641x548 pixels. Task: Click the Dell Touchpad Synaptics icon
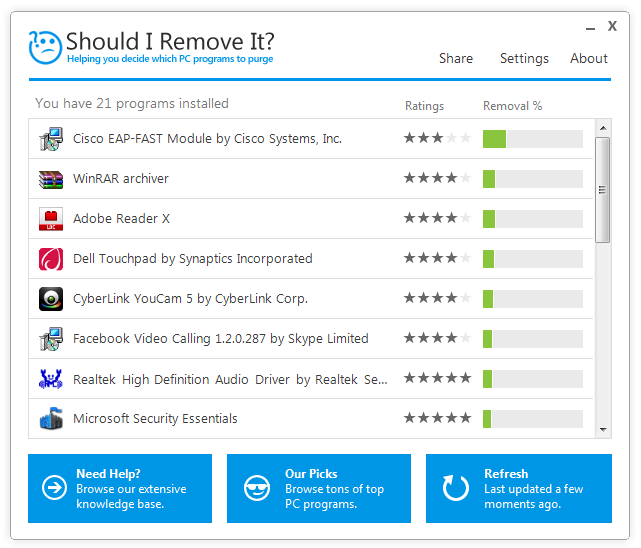click(51, 259)
